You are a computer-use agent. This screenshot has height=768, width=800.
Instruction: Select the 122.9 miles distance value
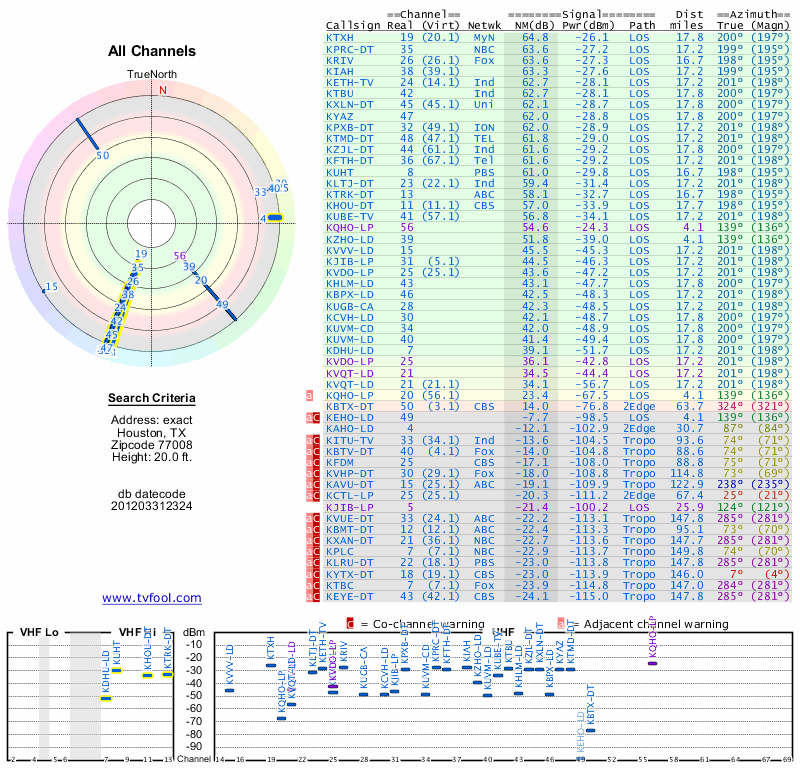(x=687, y=484)
